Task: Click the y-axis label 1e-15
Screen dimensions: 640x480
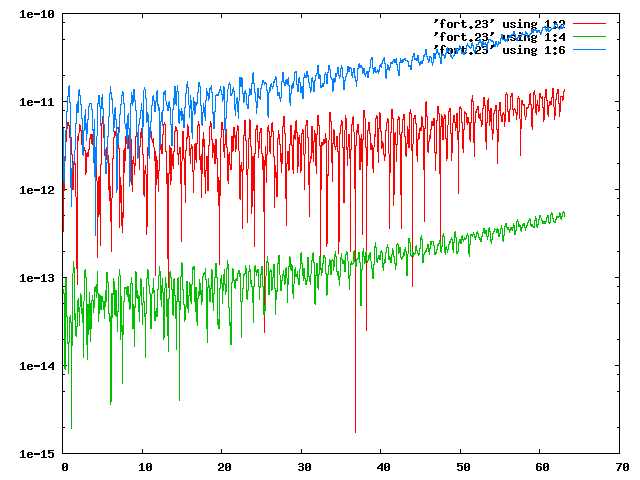Action: pos(37,454)
